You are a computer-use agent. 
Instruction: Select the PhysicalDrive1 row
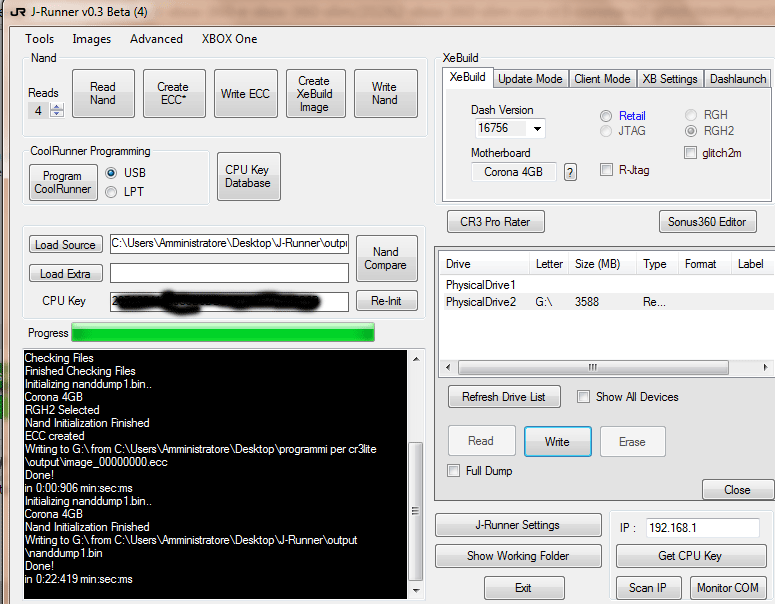coord(606,285)
